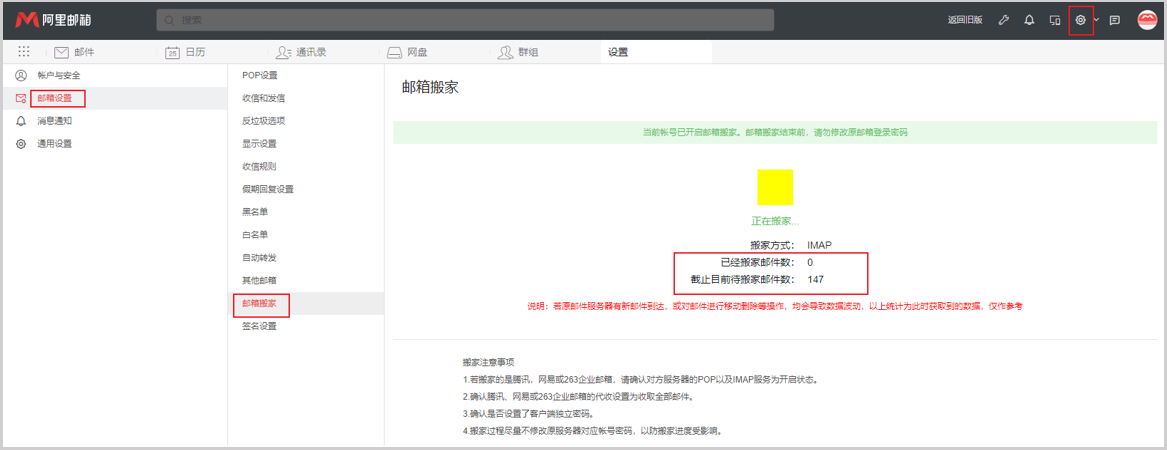Open the app grid launcher icon

coord(24,52)
